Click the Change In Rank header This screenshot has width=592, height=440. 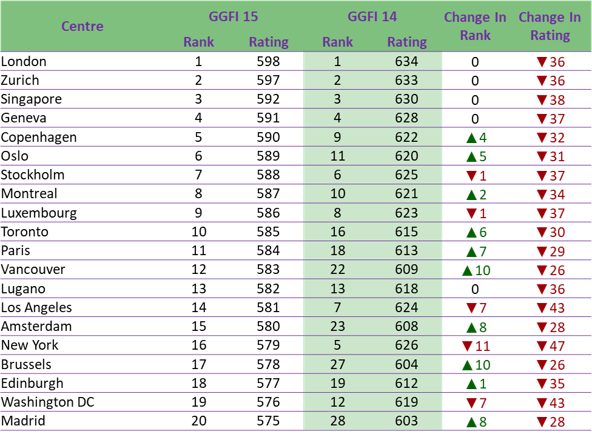[x=475, y=26]
